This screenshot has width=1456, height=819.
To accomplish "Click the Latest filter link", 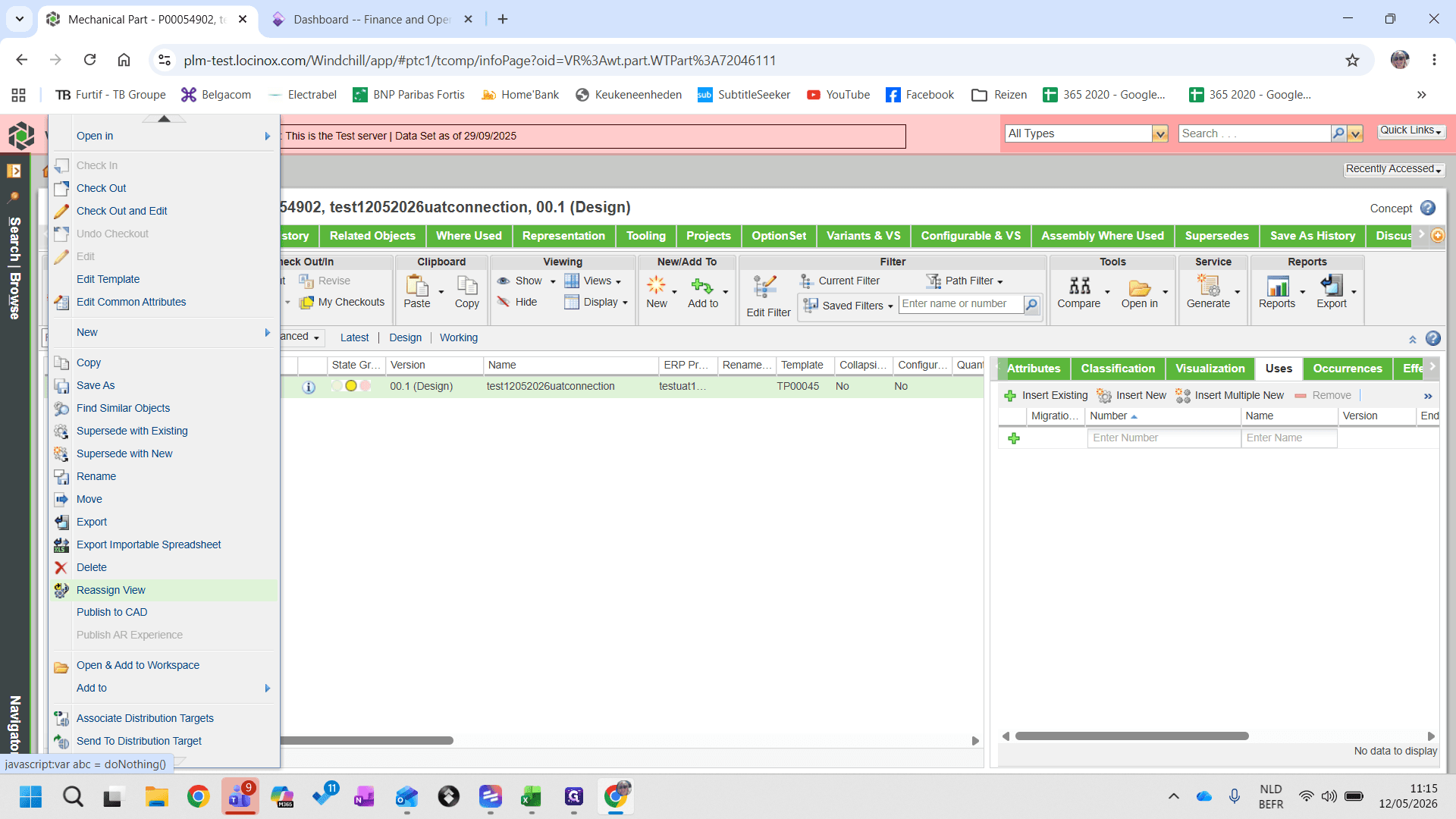I will pyautogui.click(x=354, y=337).
